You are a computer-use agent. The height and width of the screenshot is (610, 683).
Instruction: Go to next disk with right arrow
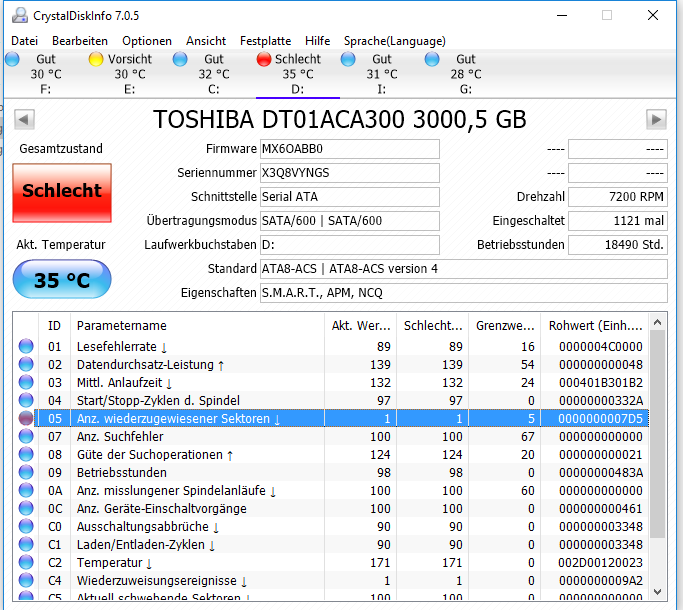point(656,119)
